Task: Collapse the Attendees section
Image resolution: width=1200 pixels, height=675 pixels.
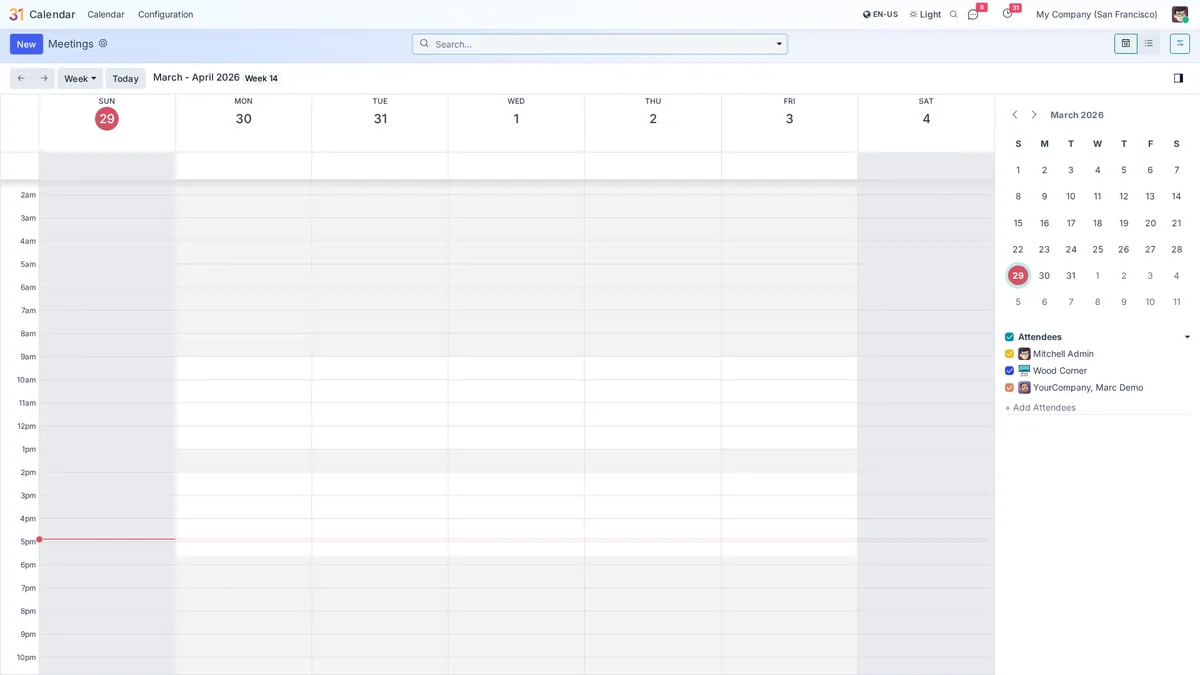Action: [1187, 336]
